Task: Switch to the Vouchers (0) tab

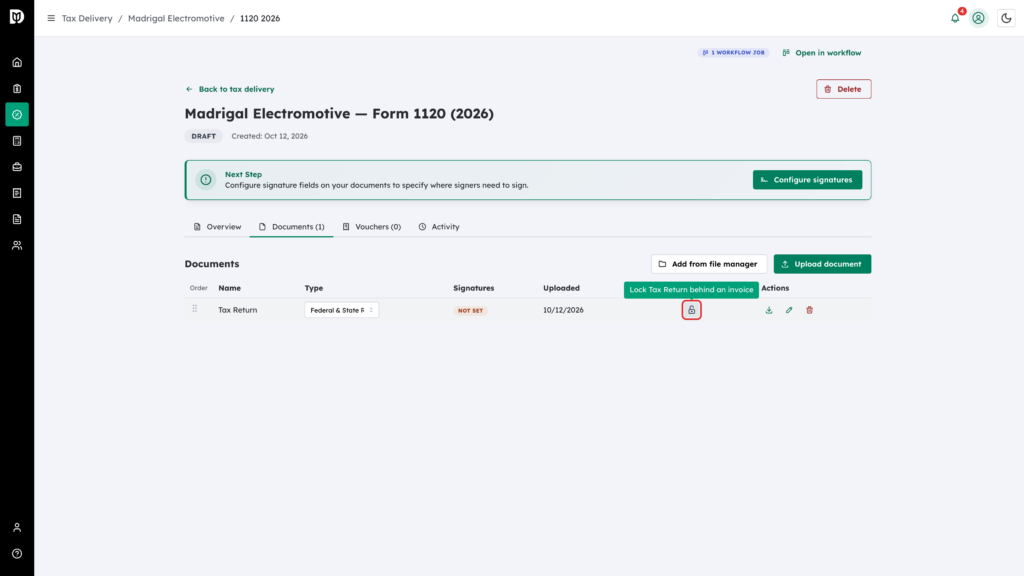Action: point(372,227)
